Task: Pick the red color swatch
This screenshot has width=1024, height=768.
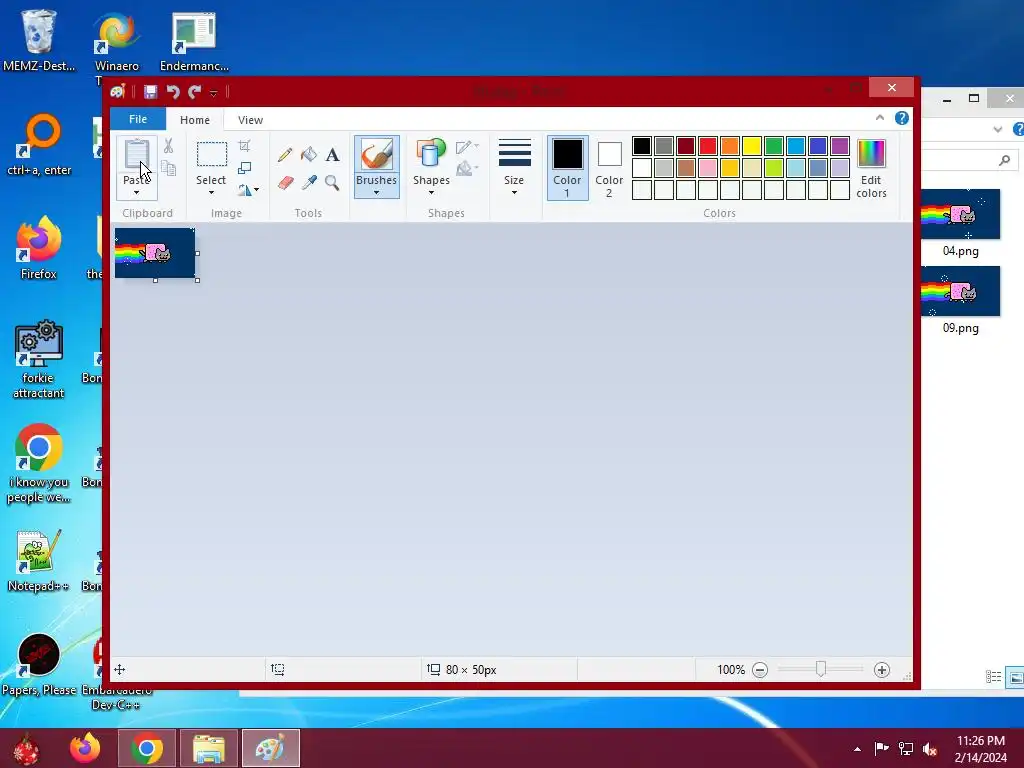Action: click(708, 146)
